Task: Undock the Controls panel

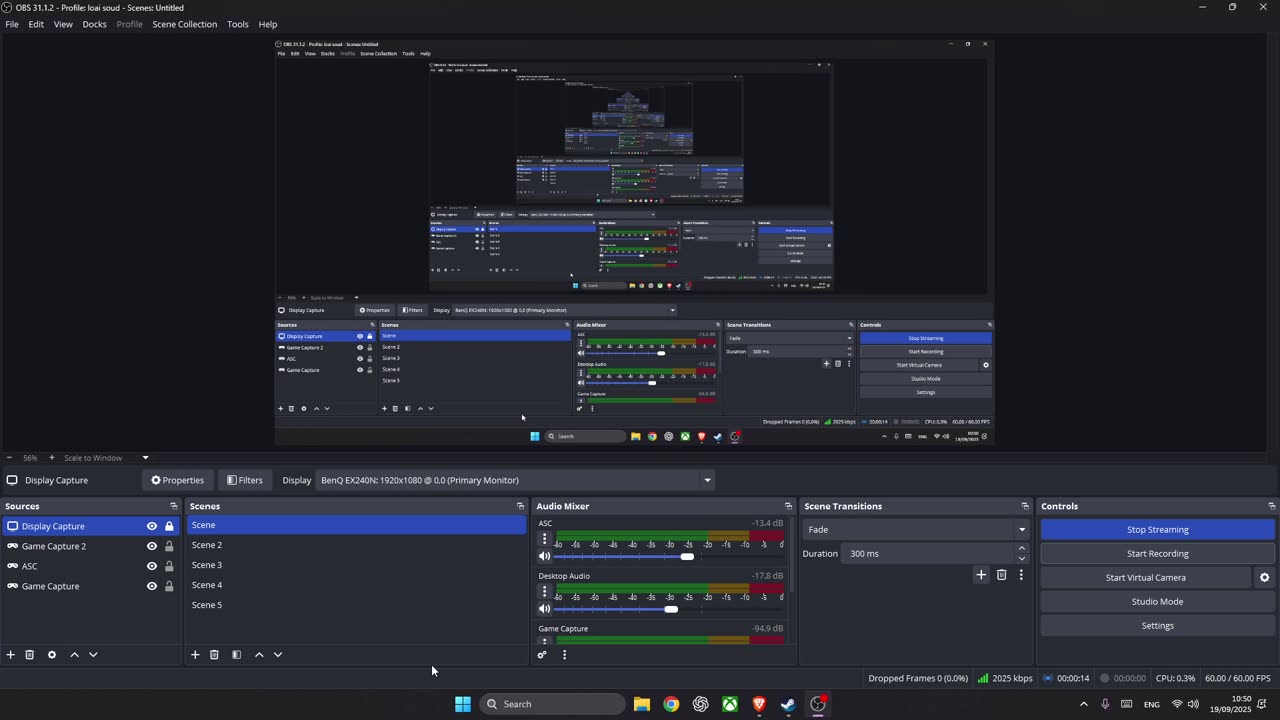Action: [x=1271, y=506]
